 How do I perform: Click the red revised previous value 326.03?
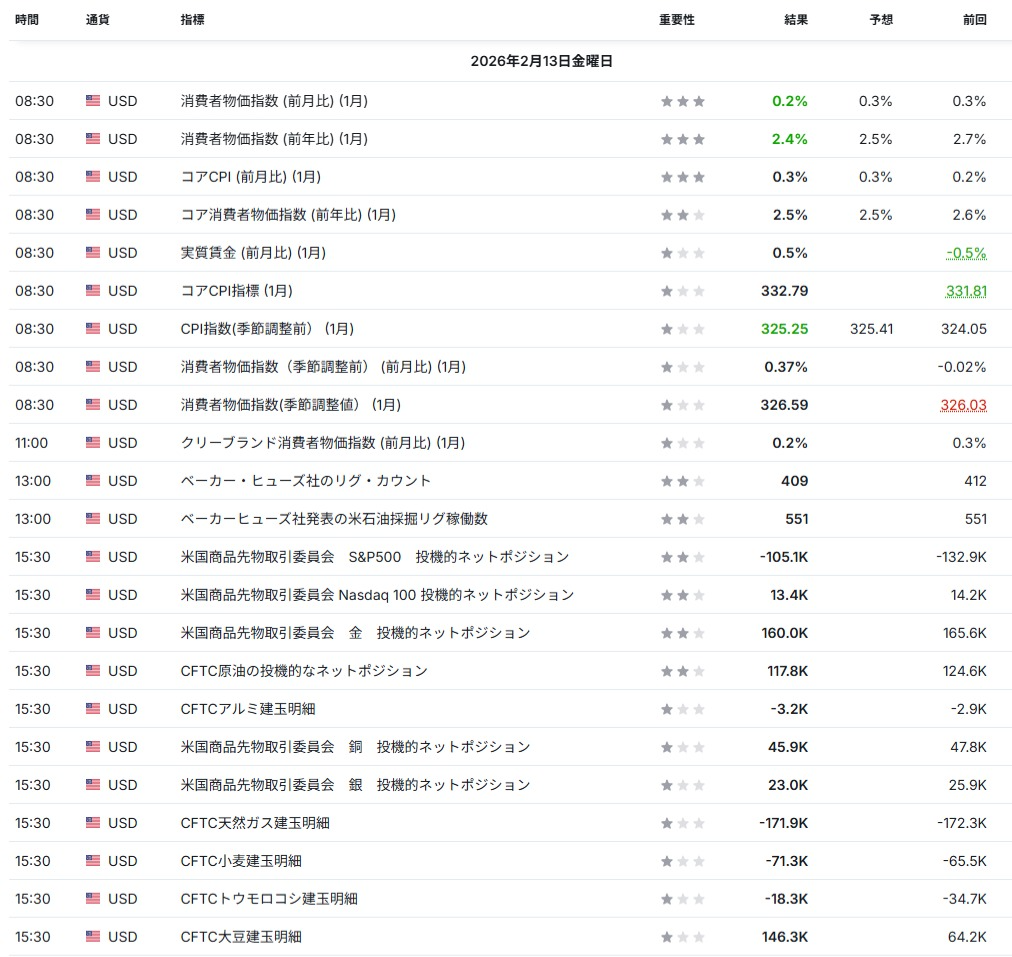(963, 405)
